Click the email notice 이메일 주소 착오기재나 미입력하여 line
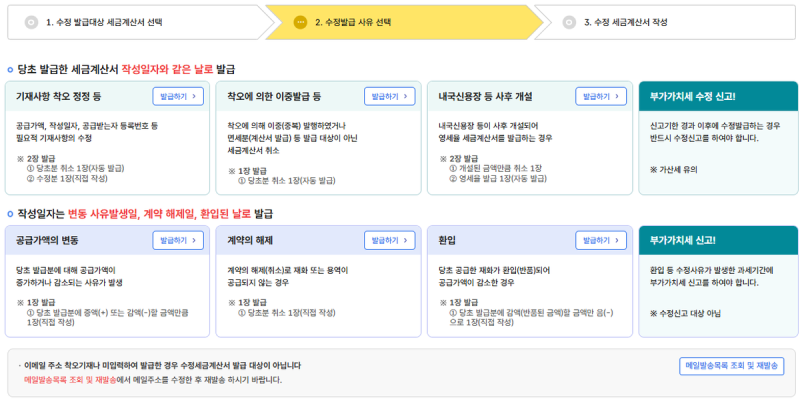800x404 pixels. [x=162, y=366]
